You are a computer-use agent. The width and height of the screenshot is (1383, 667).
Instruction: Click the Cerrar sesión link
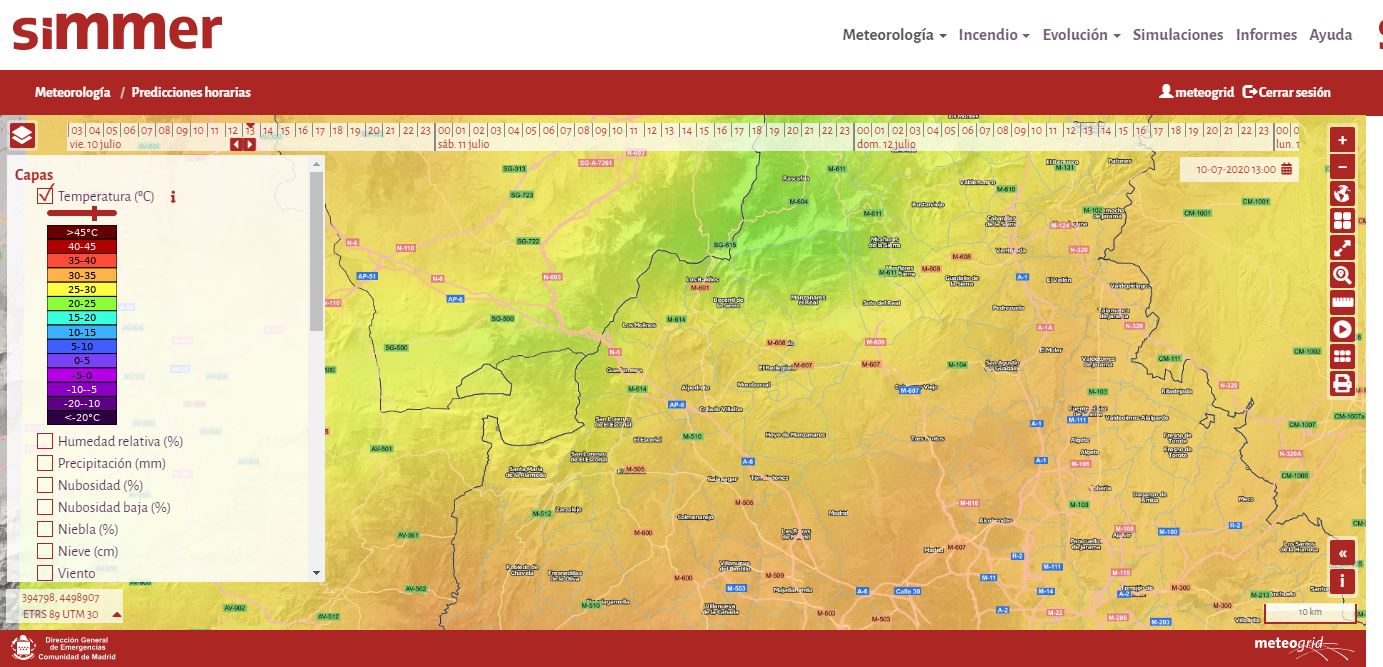(1287, 92)
